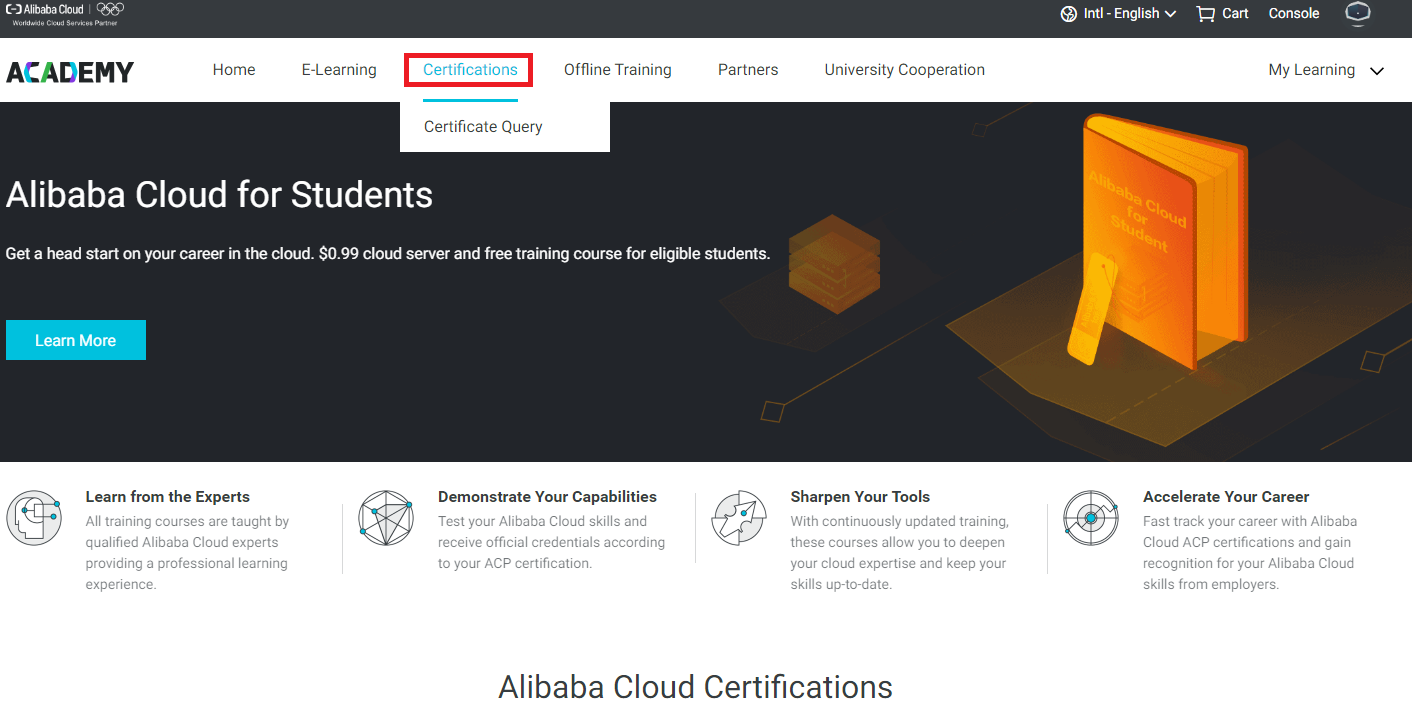The image size is (1412, 712).
Task: Click the Accelerate Your Career compass icon
Action: pyautogui.click(x=1091, y=518)
